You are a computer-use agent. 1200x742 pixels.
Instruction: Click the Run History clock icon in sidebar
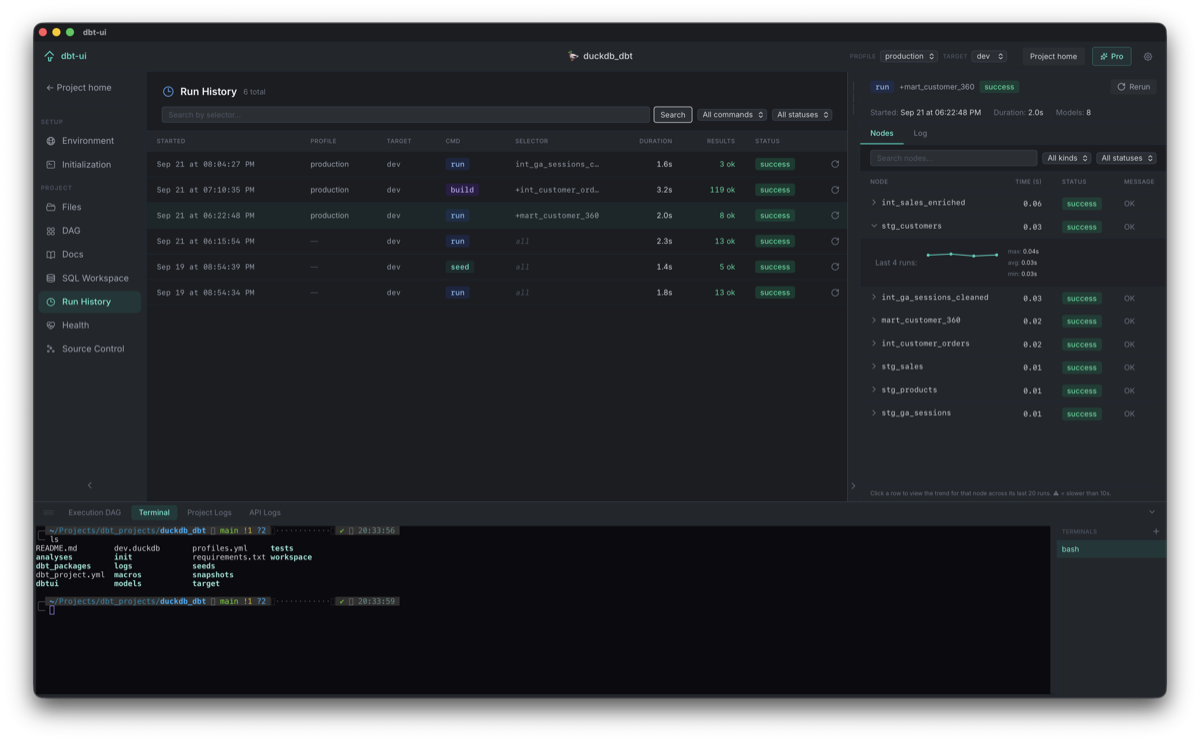point(51,302)
